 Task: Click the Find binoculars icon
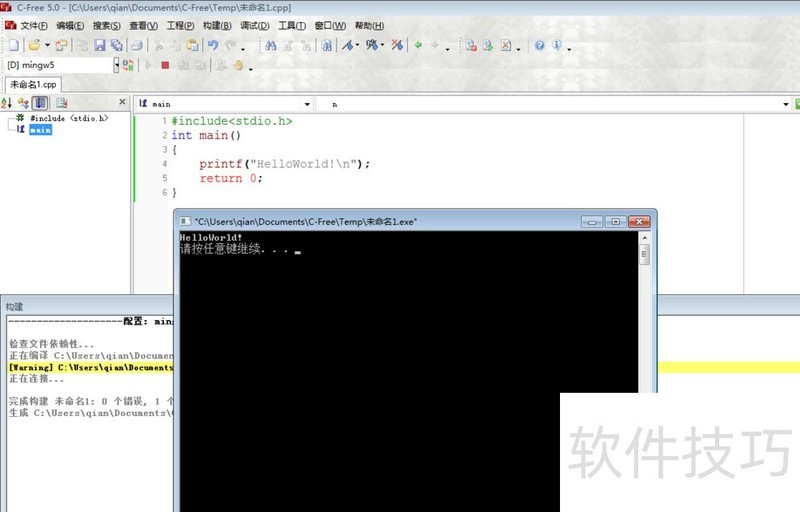tap(271, 45)
